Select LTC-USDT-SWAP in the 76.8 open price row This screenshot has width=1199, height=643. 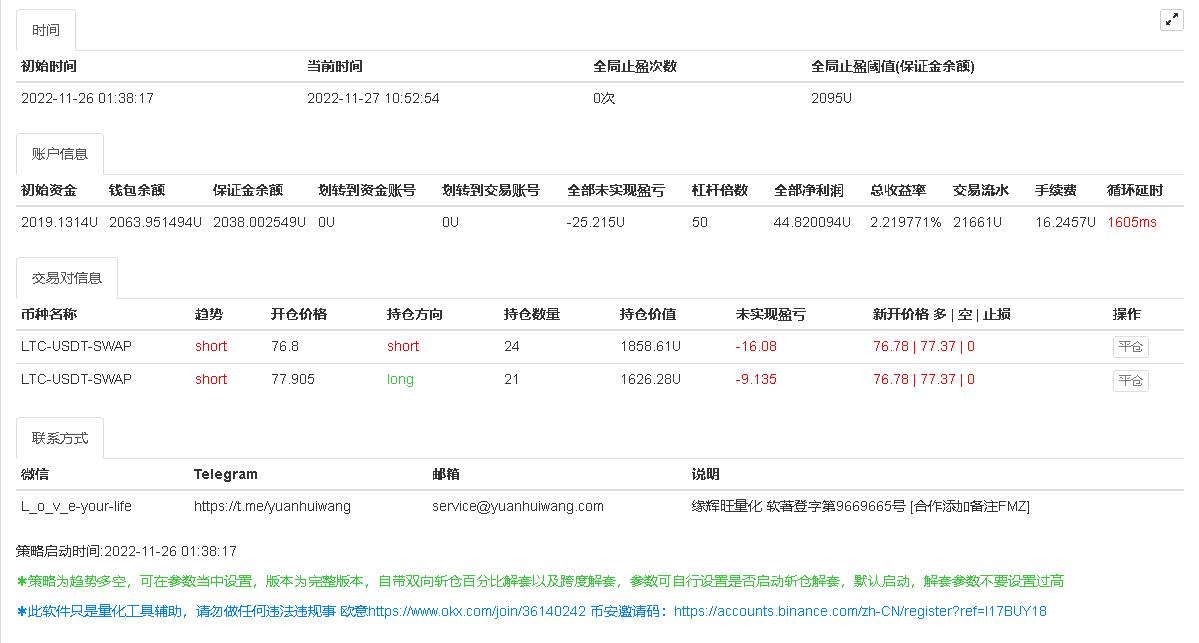coord(76,346)
